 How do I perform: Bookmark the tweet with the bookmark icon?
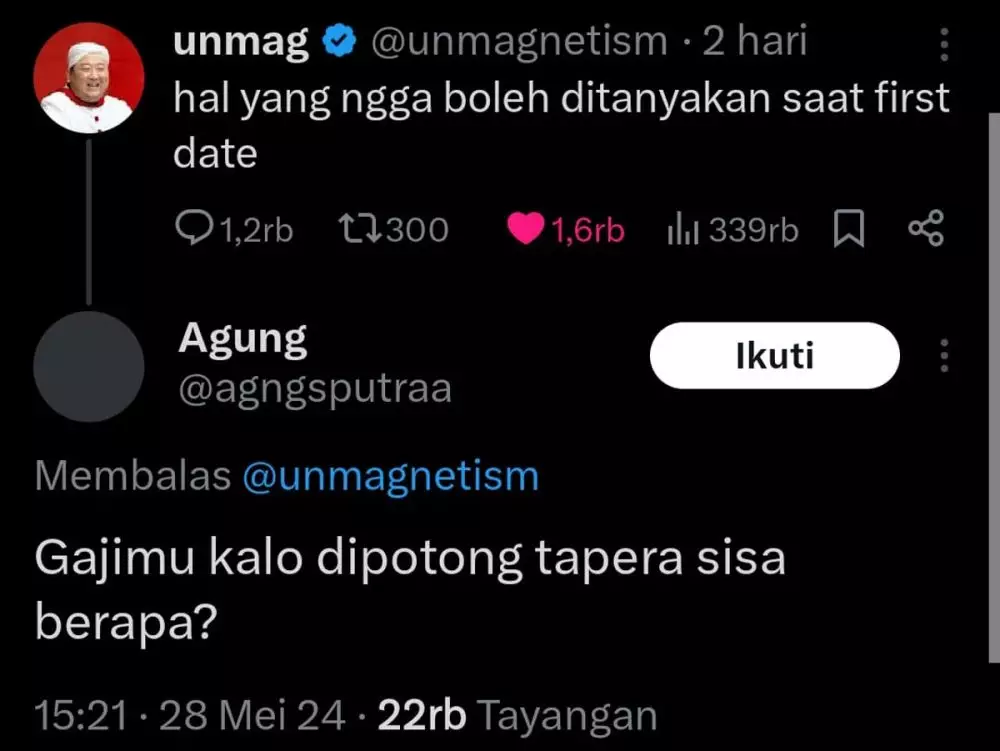tap(848, 228)
